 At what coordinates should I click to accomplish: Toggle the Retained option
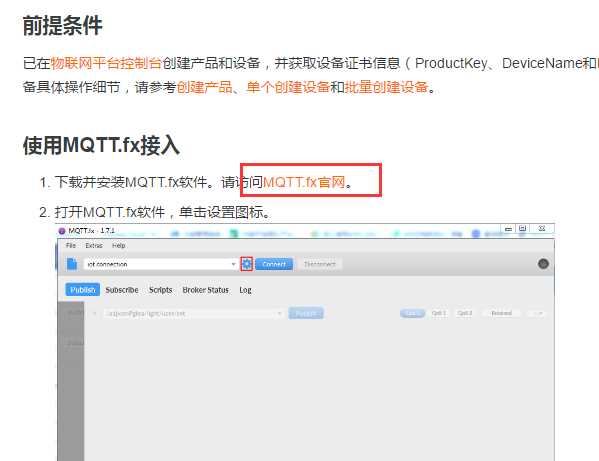click(x=501, y=313)
